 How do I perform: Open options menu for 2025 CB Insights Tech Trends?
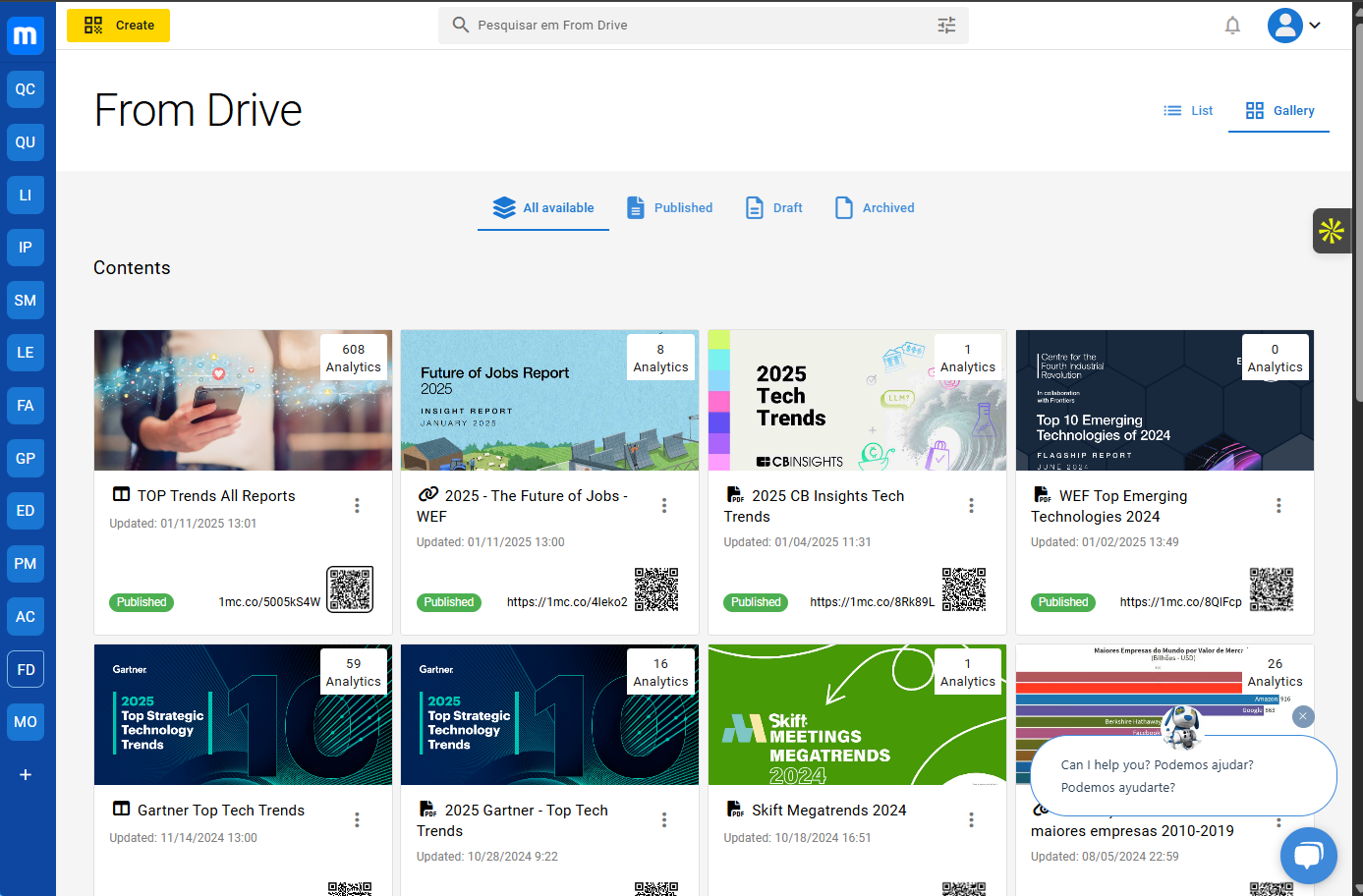pos(971,505)
